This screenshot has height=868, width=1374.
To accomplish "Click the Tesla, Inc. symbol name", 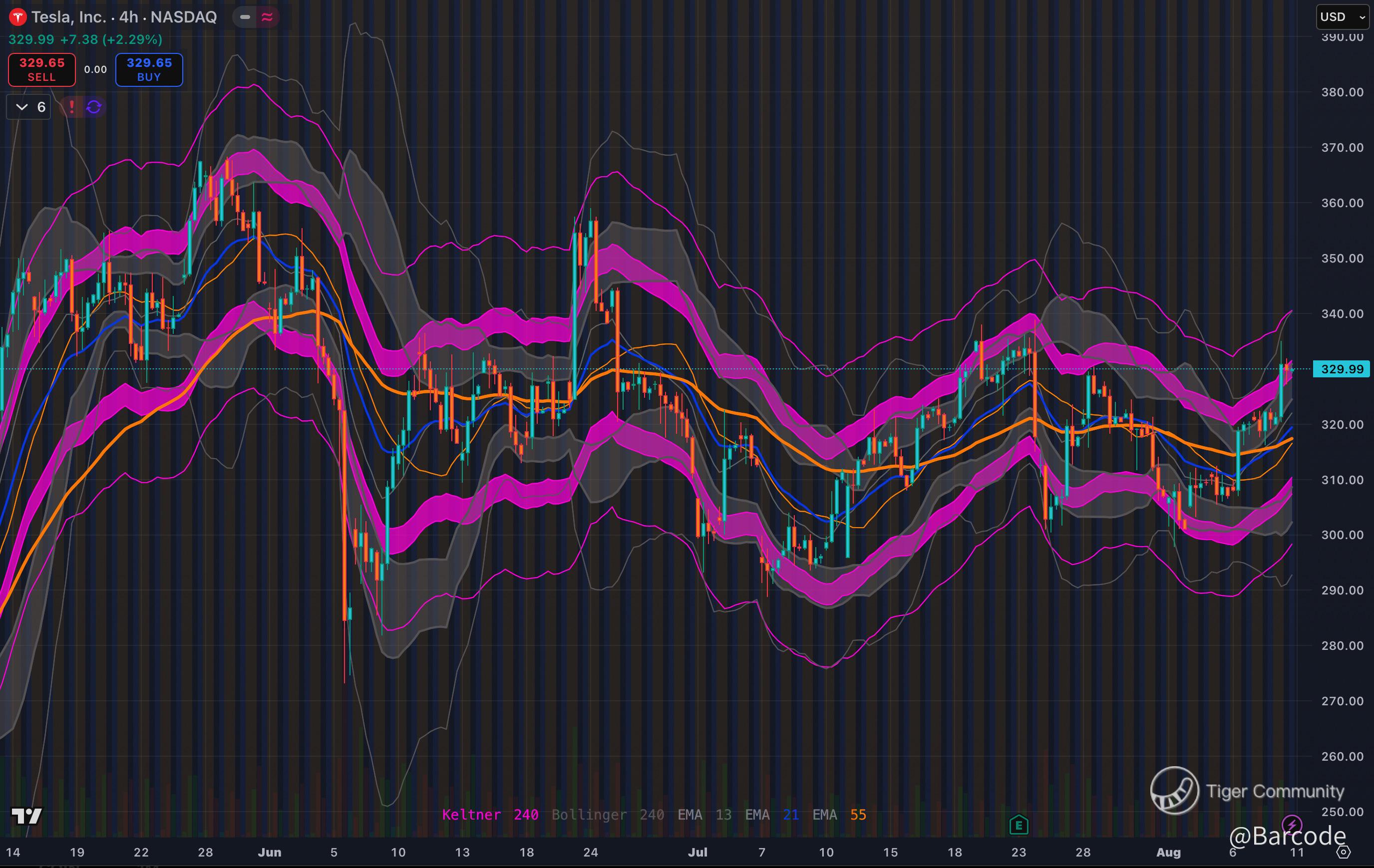I will tap(68, 17).
